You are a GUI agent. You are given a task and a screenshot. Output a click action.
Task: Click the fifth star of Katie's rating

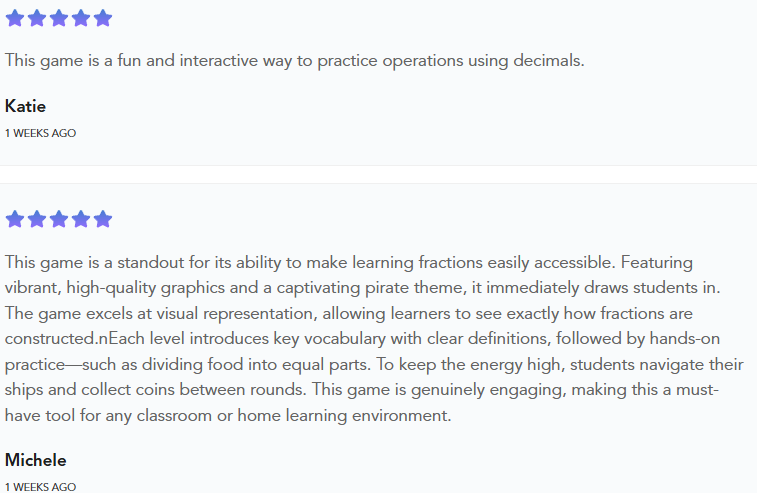pyautogui.click(x=103, y=18)
